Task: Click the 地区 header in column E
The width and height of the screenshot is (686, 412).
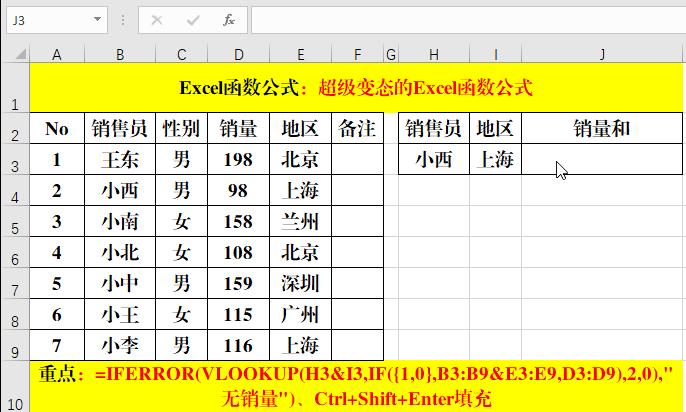Action: tap(301, 128)
